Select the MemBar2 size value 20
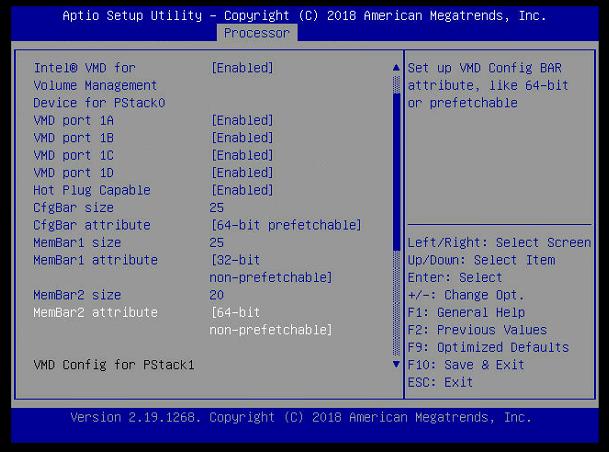The height and width of the screenshot is (452, 609). point(217,295)
